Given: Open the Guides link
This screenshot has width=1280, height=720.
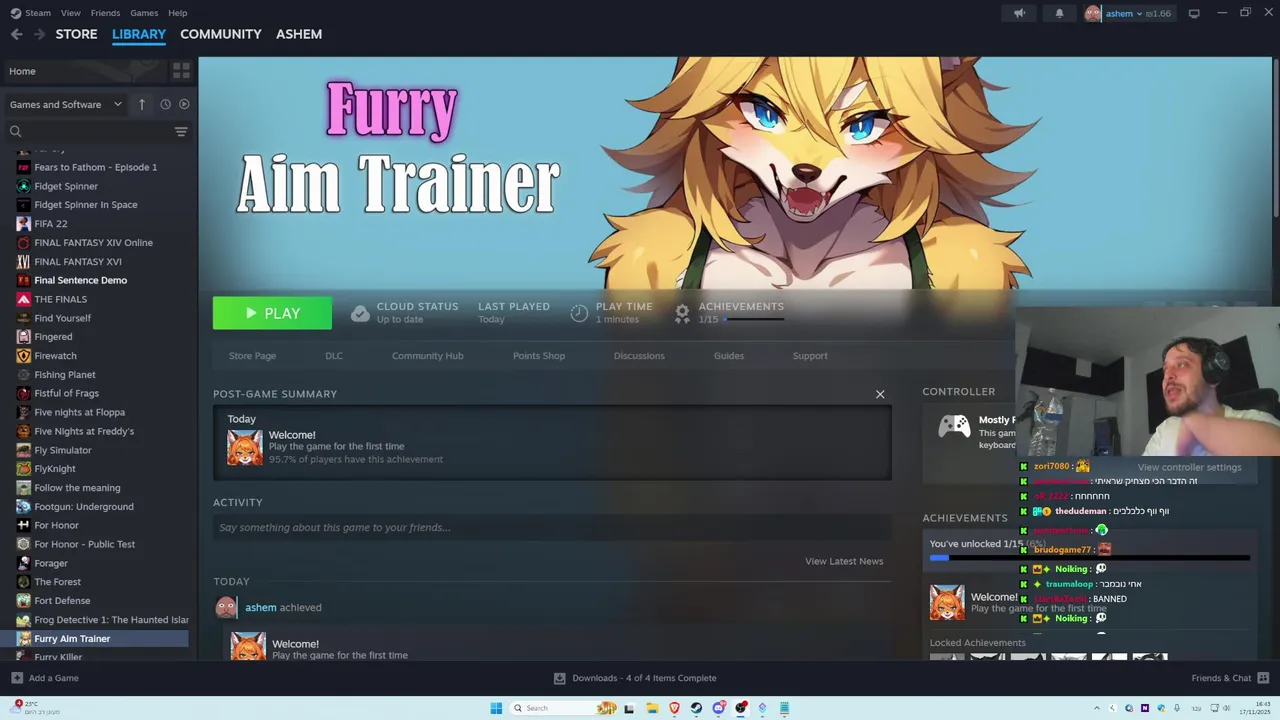Looking at the screenshot, I should click(729, 356).
